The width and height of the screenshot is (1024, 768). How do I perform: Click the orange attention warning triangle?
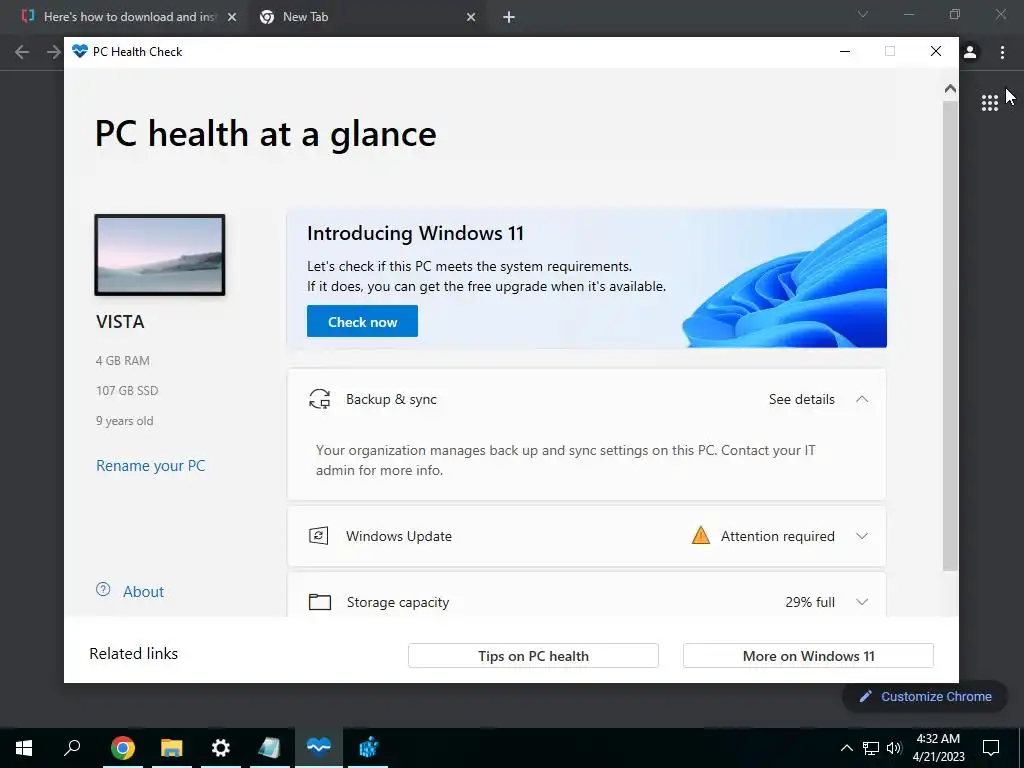click(x=700, y=536)
